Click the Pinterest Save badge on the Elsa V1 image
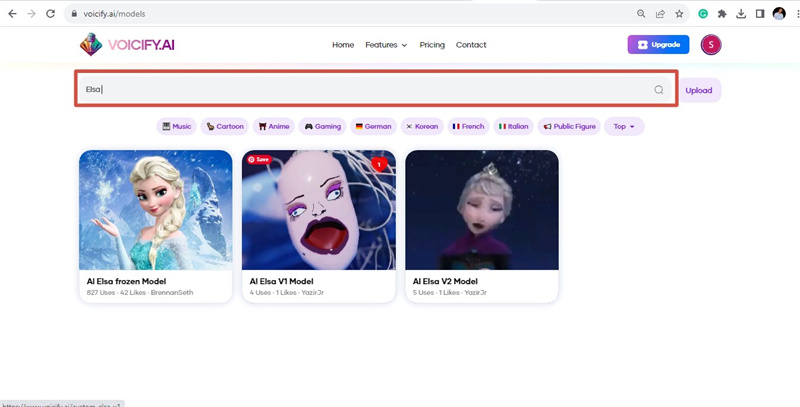The width and height of the screenshot is (800, 407). (258, 160)
